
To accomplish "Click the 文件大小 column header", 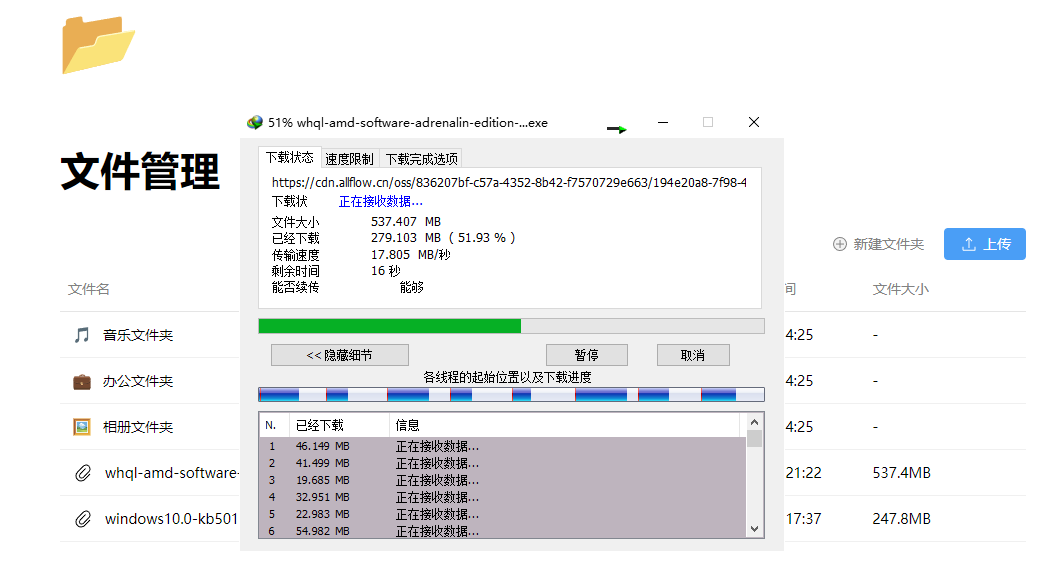I will [x=901, y=289].
